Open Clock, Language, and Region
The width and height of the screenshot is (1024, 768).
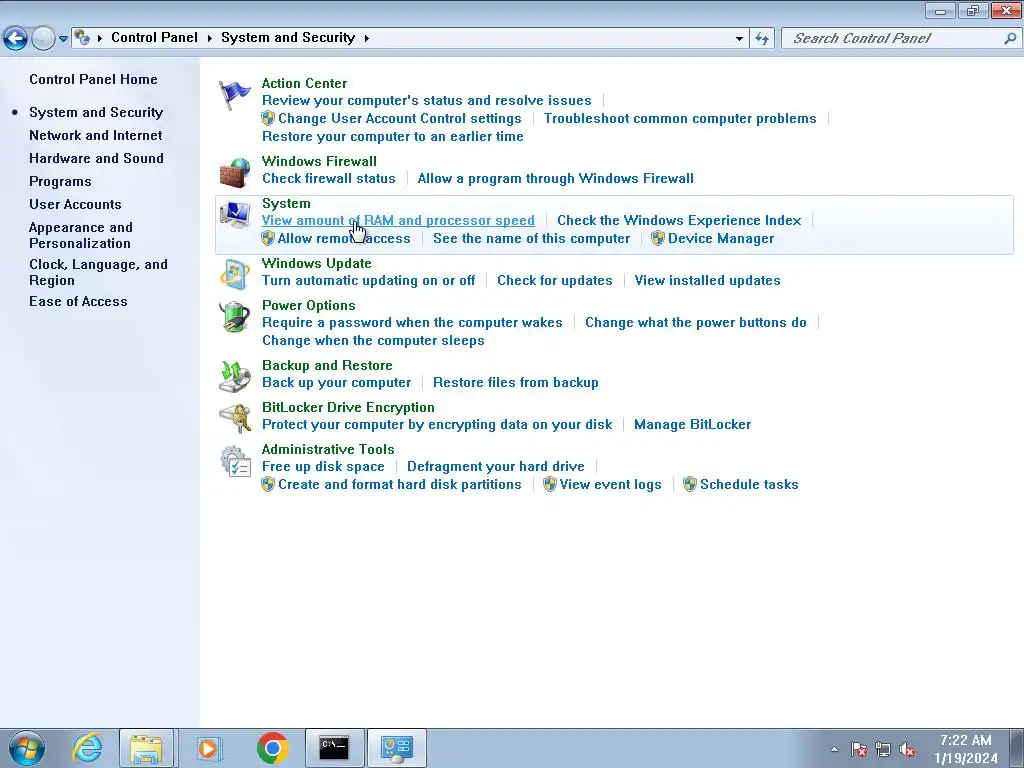98,272
